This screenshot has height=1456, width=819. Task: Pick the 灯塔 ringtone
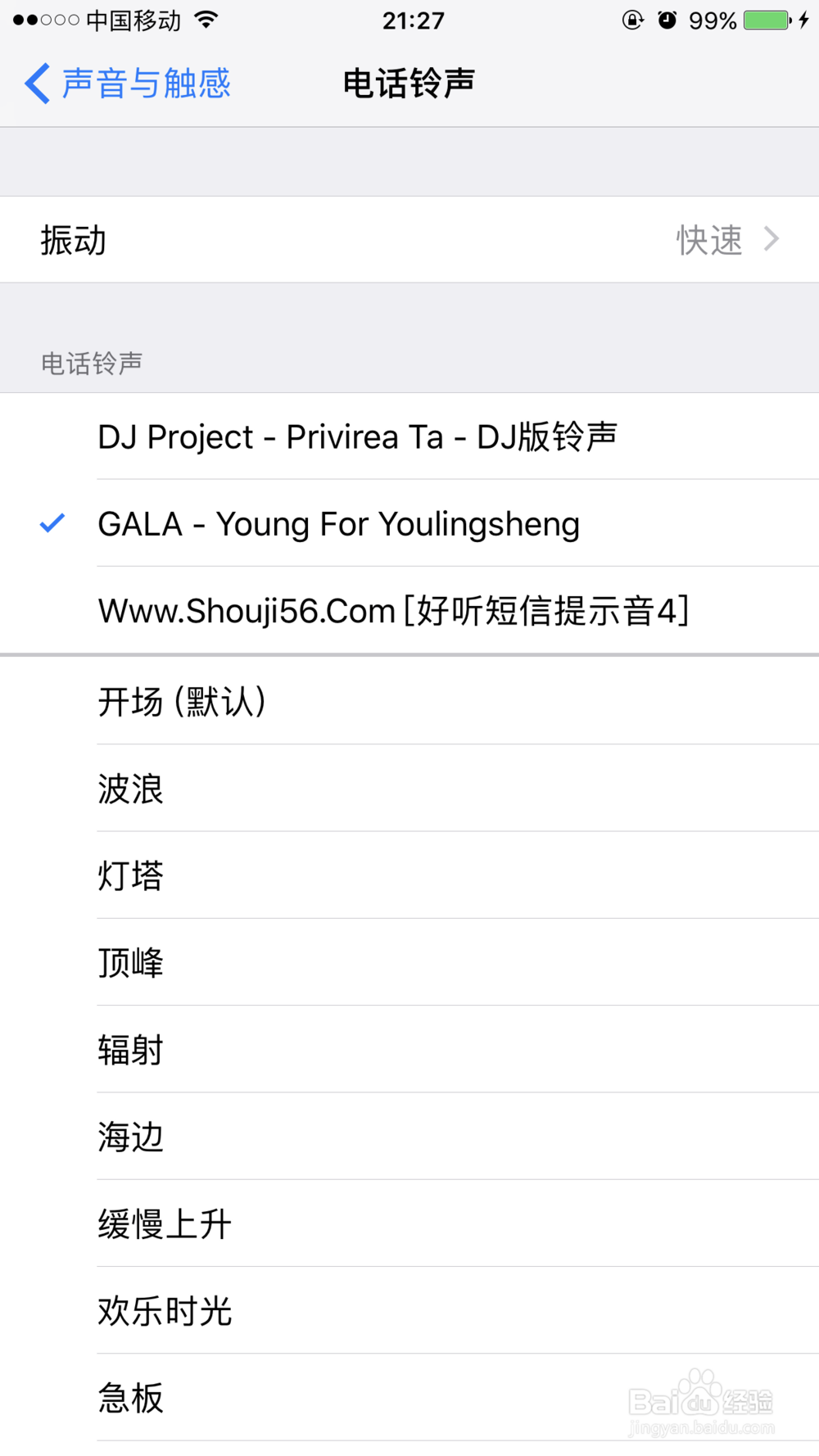click(131, 875)
